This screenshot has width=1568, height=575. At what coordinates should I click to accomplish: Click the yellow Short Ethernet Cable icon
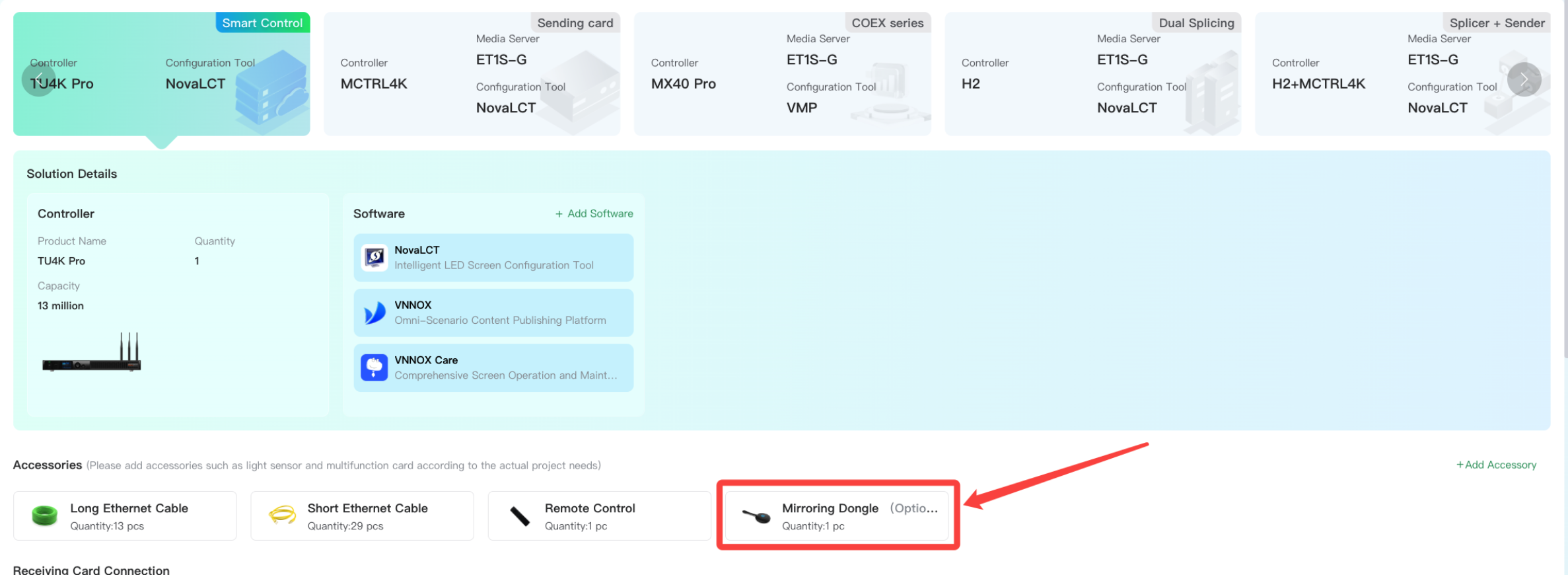(282, 516)
